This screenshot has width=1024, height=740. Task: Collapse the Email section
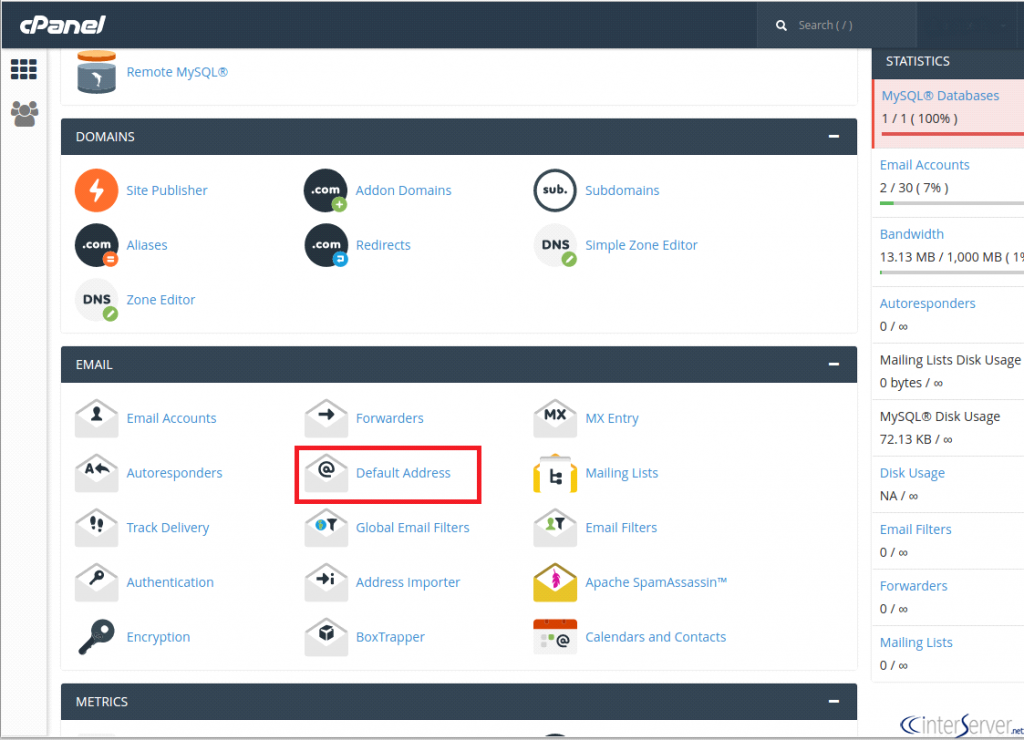coord(833,365)
